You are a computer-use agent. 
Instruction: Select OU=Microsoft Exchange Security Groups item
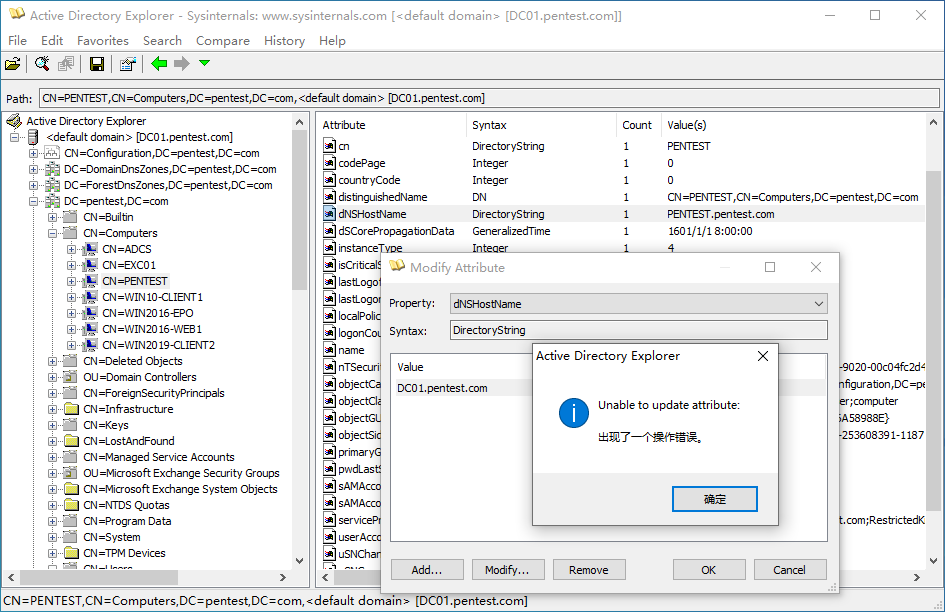tap(181, 473)
